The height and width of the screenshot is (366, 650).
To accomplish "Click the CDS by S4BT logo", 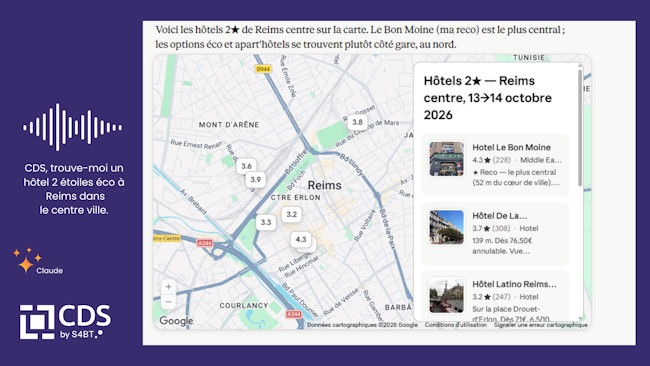I will [x=65, y=322].
